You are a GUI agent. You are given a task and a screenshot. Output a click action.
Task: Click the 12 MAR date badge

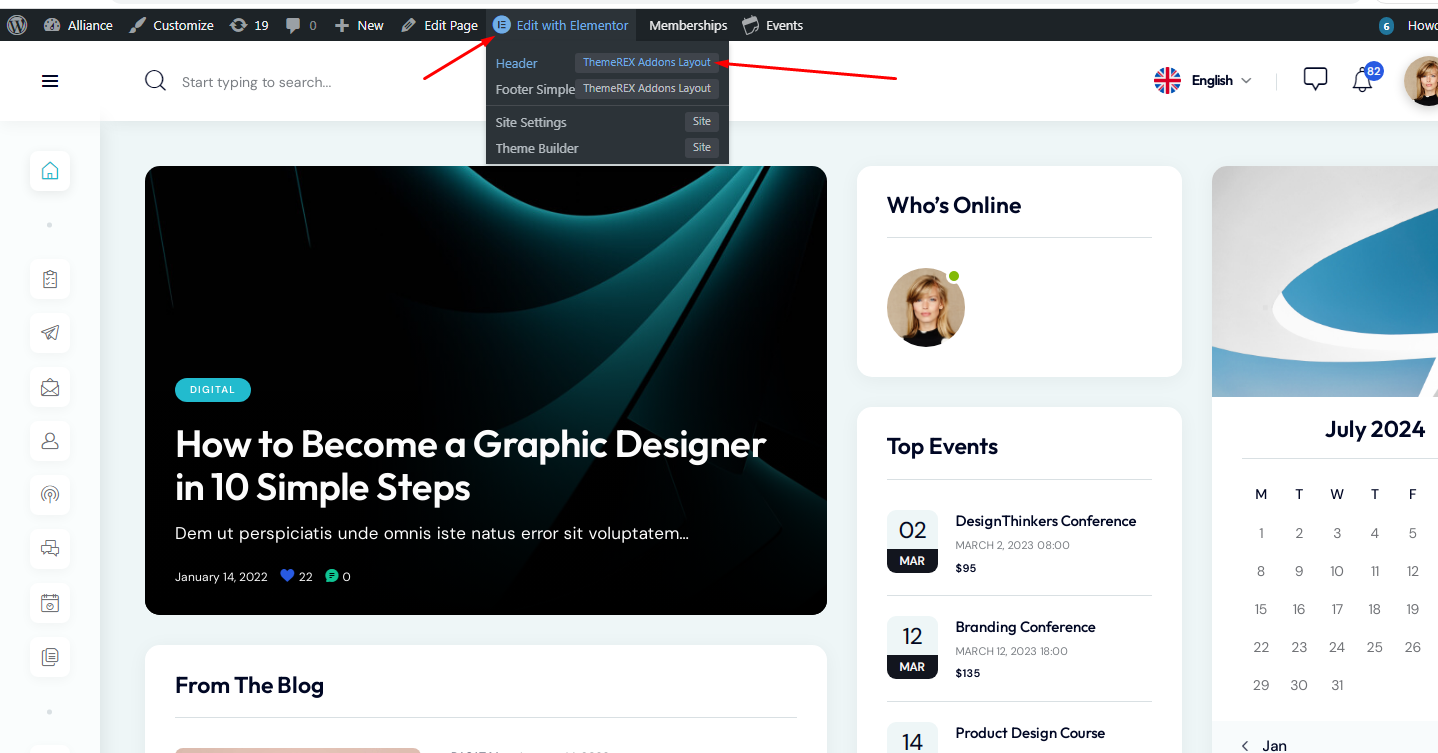(912, 647)
